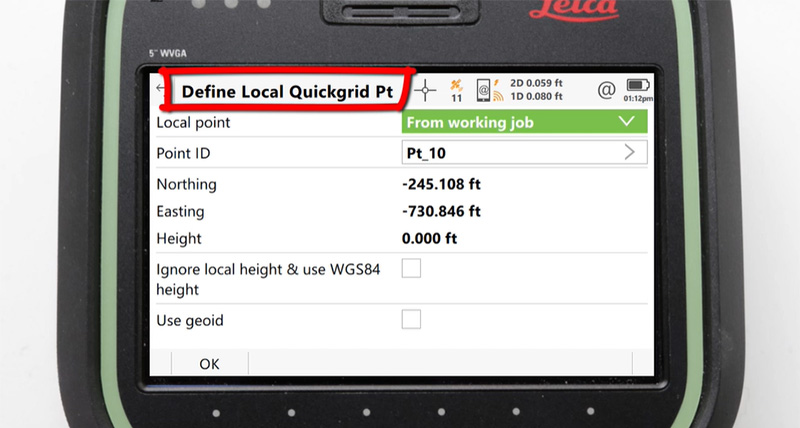
Task: Click the arrow chevron in Point ID field
Action: (630, 152)
